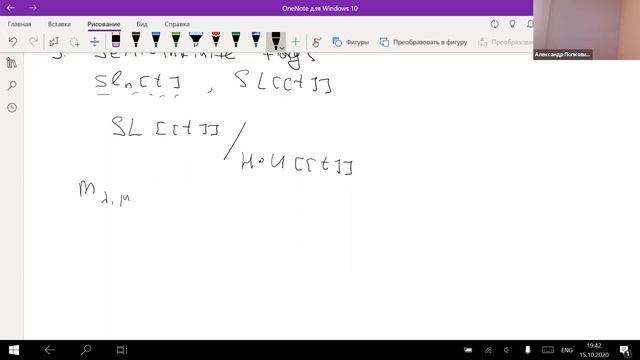Redo the last action
The width and height of the screenshot is (640, 360).
tap(33, 42)
